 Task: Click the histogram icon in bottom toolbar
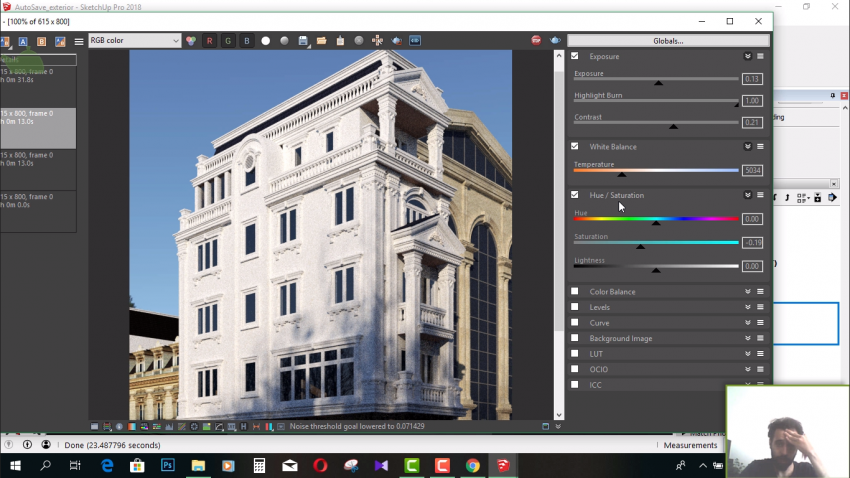(x=169, y=427)
